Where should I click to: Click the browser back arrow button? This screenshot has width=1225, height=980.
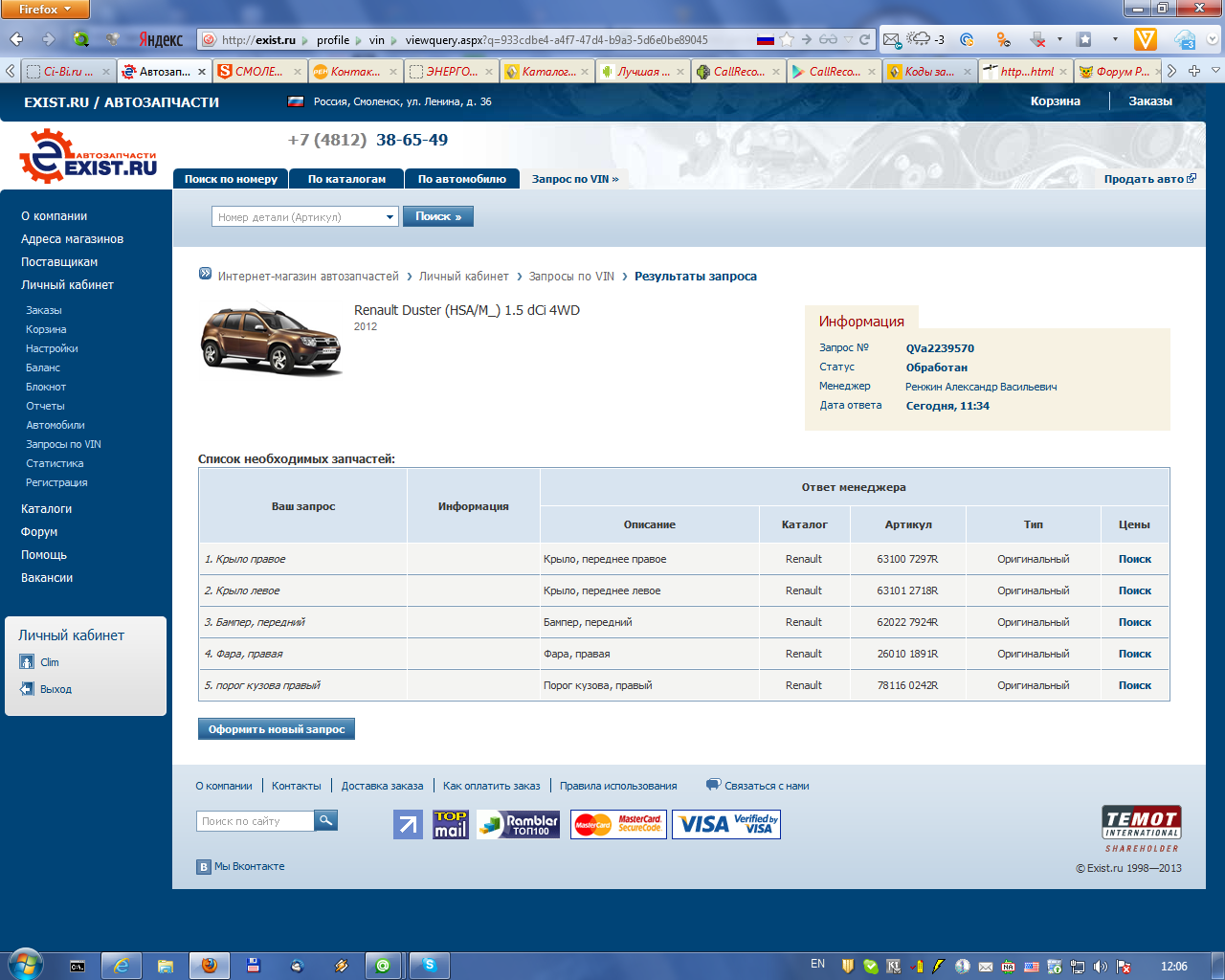coord(16,39)
